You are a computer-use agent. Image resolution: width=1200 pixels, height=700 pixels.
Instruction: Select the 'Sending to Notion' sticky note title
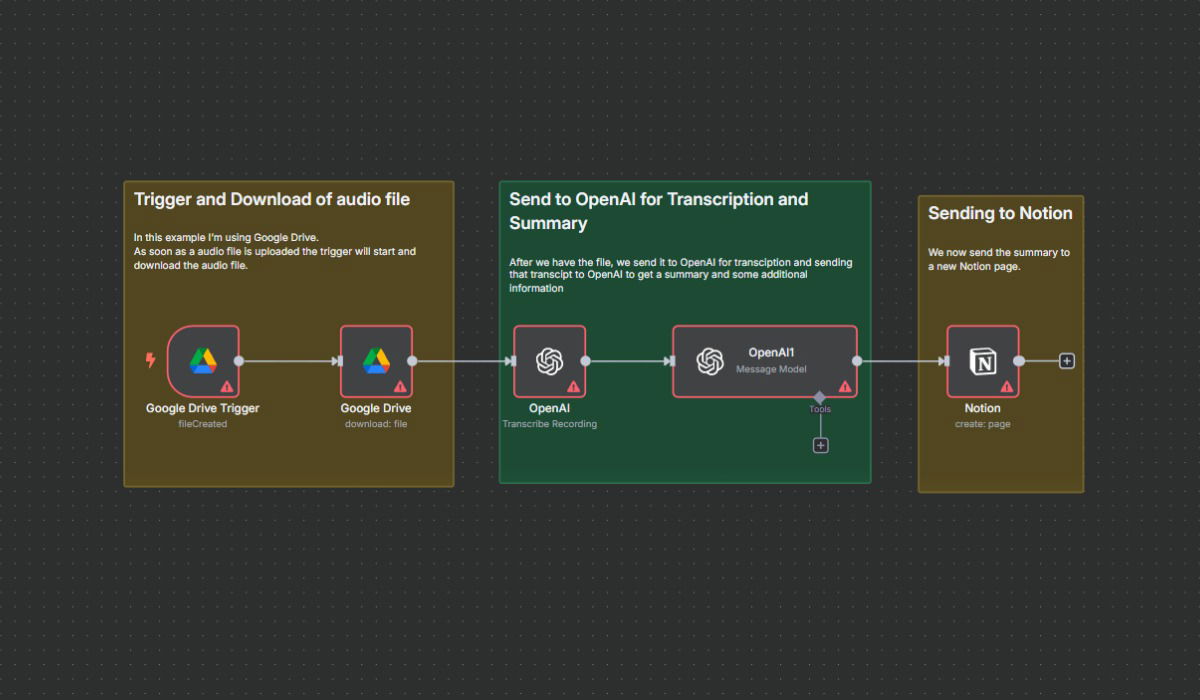click(1000, 213)
